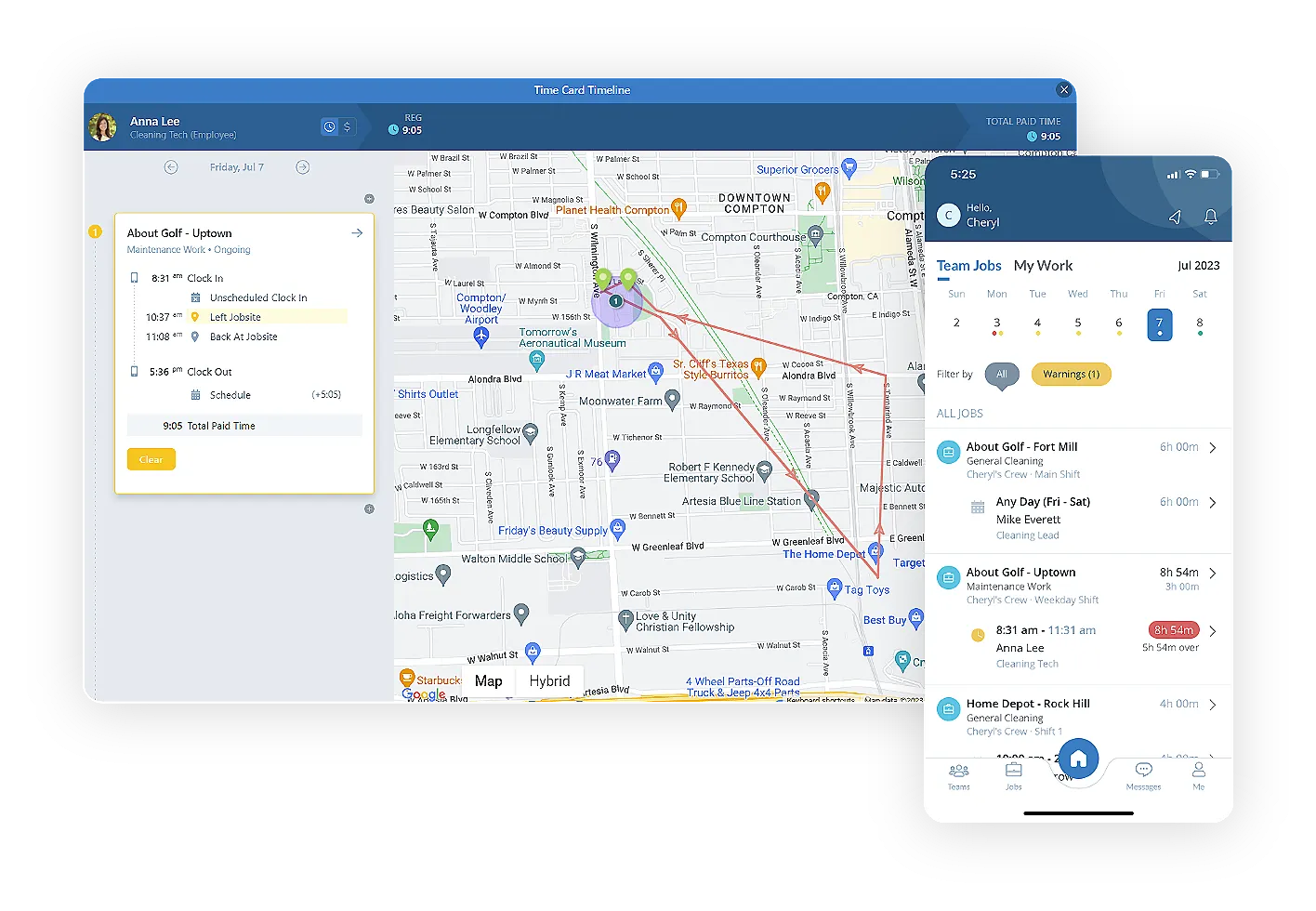1316x911 pixels.
Task: Open My Work tab in mobile app
Action: (1043, 266)
